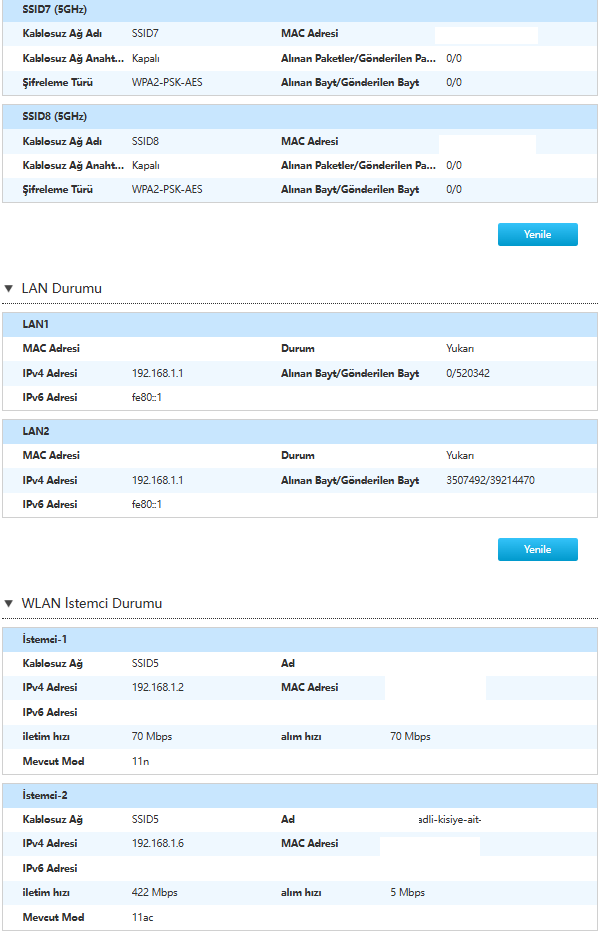This screenshot has height=937, width=610.
Task: Select the LAN2 header row
Action: click(300, 431)
